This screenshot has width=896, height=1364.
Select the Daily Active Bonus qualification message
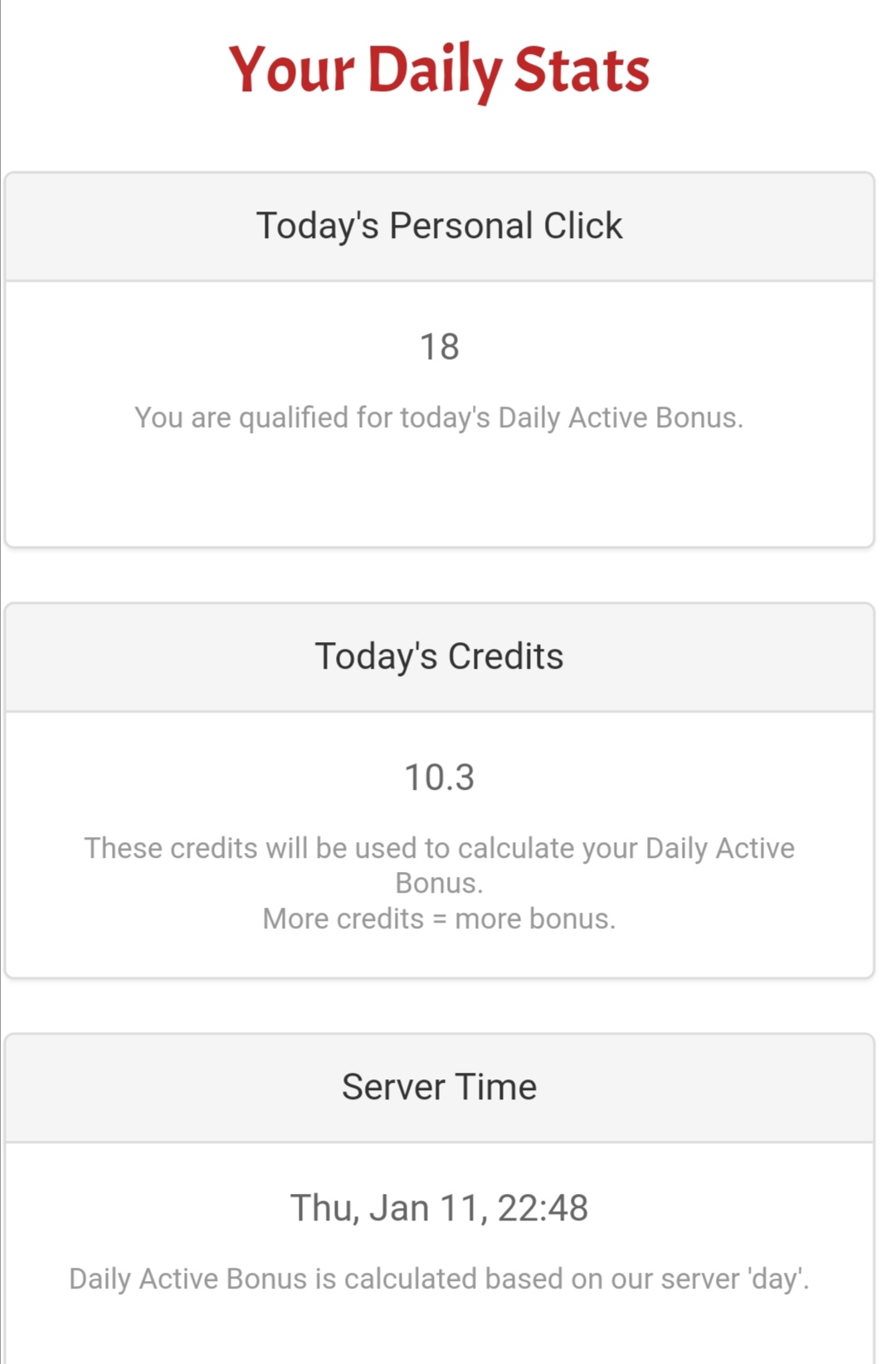439,417
